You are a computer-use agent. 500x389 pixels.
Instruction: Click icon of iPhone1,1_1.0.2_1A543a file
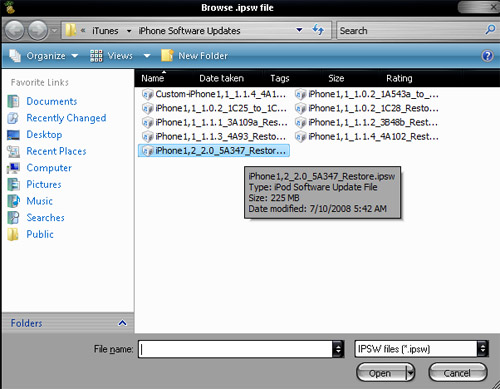[x=300, y=95]
